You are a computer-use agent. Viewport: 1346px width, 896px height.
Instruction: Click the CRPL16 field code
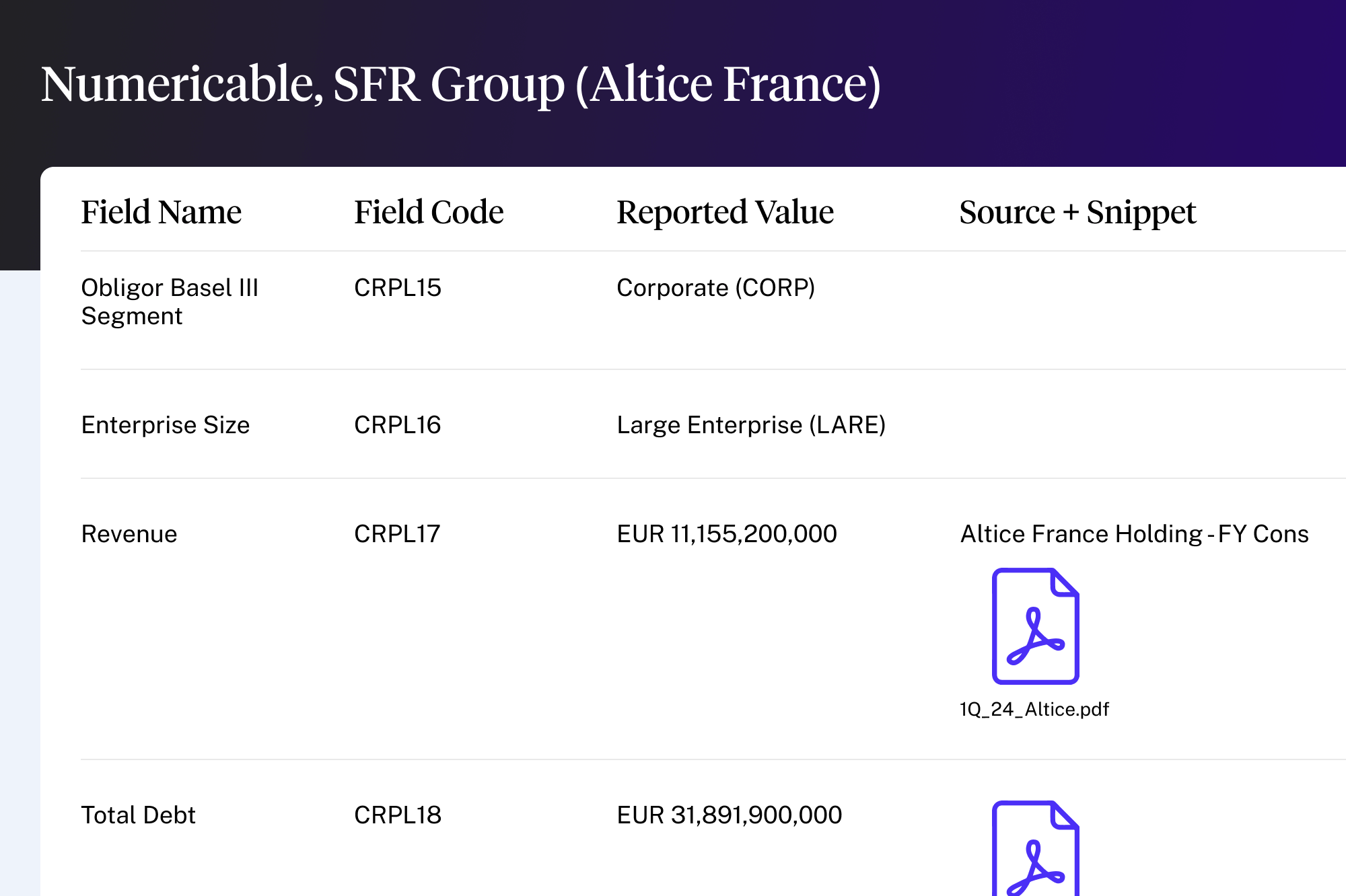397,424
